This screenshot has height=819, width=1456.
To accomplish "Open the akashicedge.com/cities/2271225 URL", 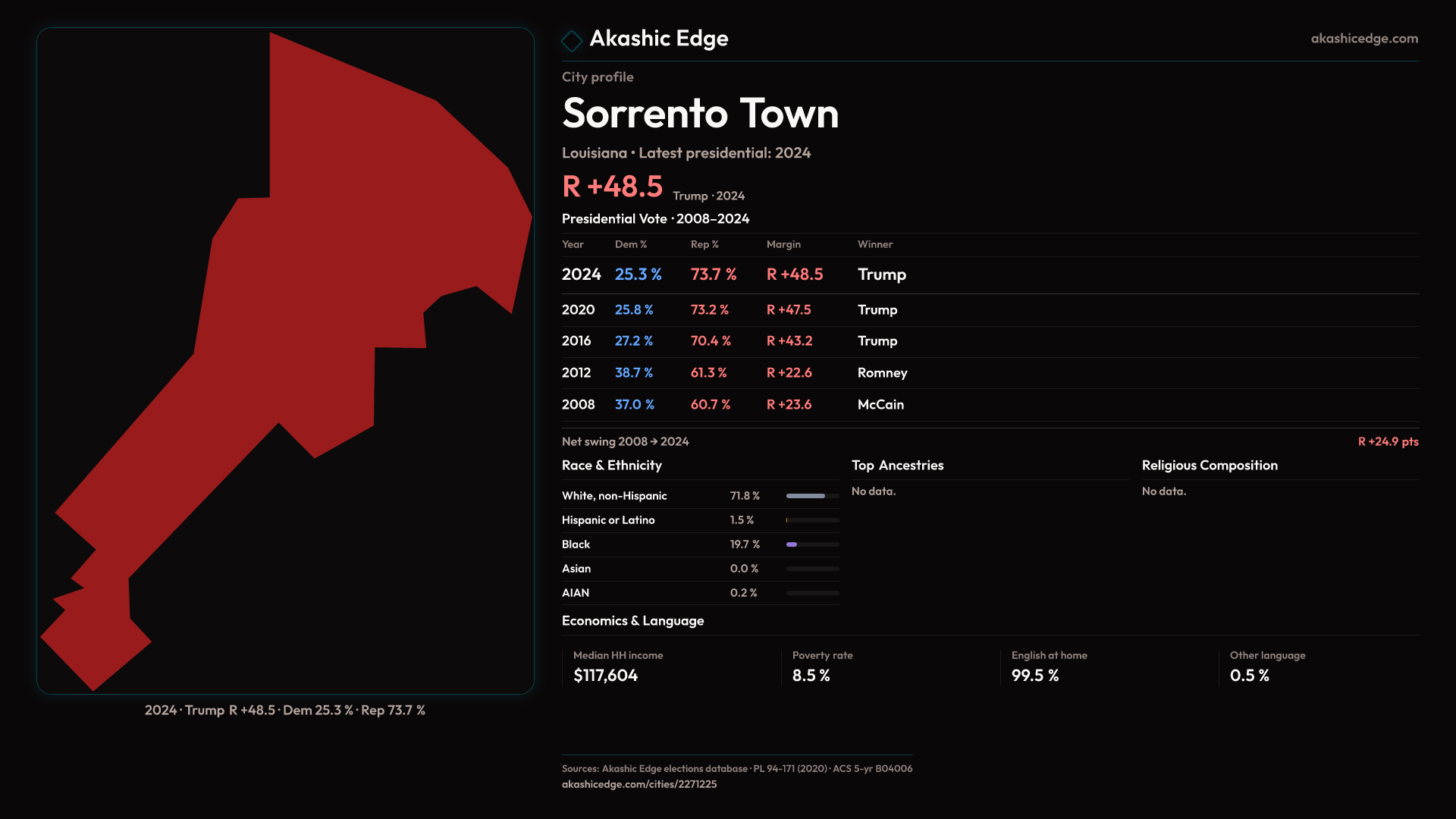I will coord(639,784).
